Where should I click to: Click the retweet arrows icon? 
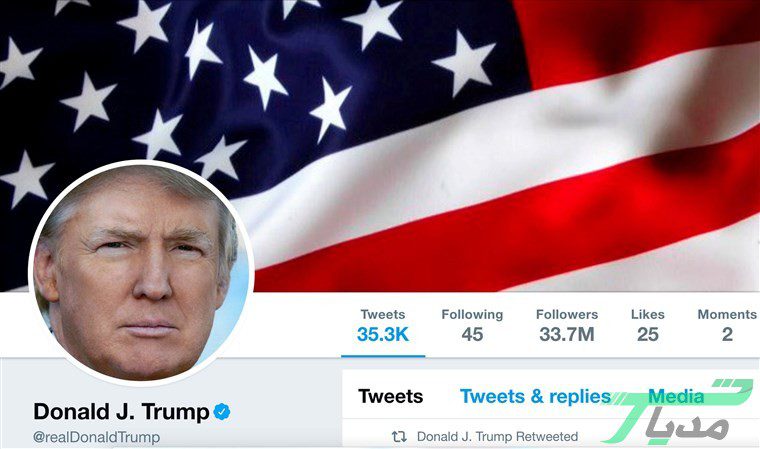tap(399, 437)
